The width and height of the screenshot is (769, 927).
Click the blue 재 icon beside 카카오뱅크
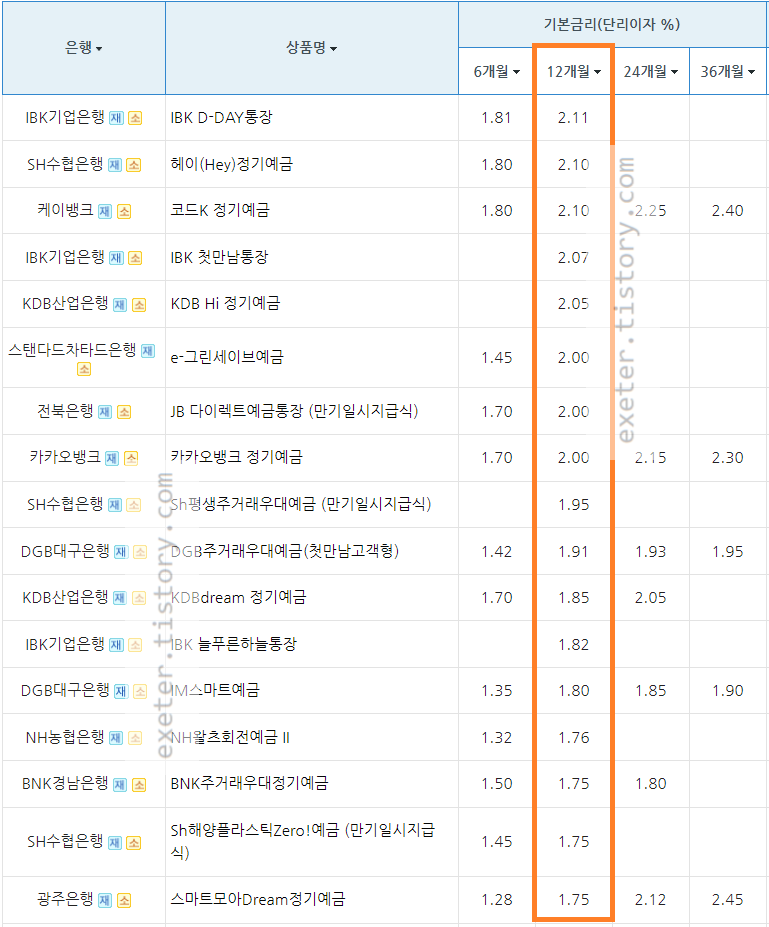[x=112, y=458]
